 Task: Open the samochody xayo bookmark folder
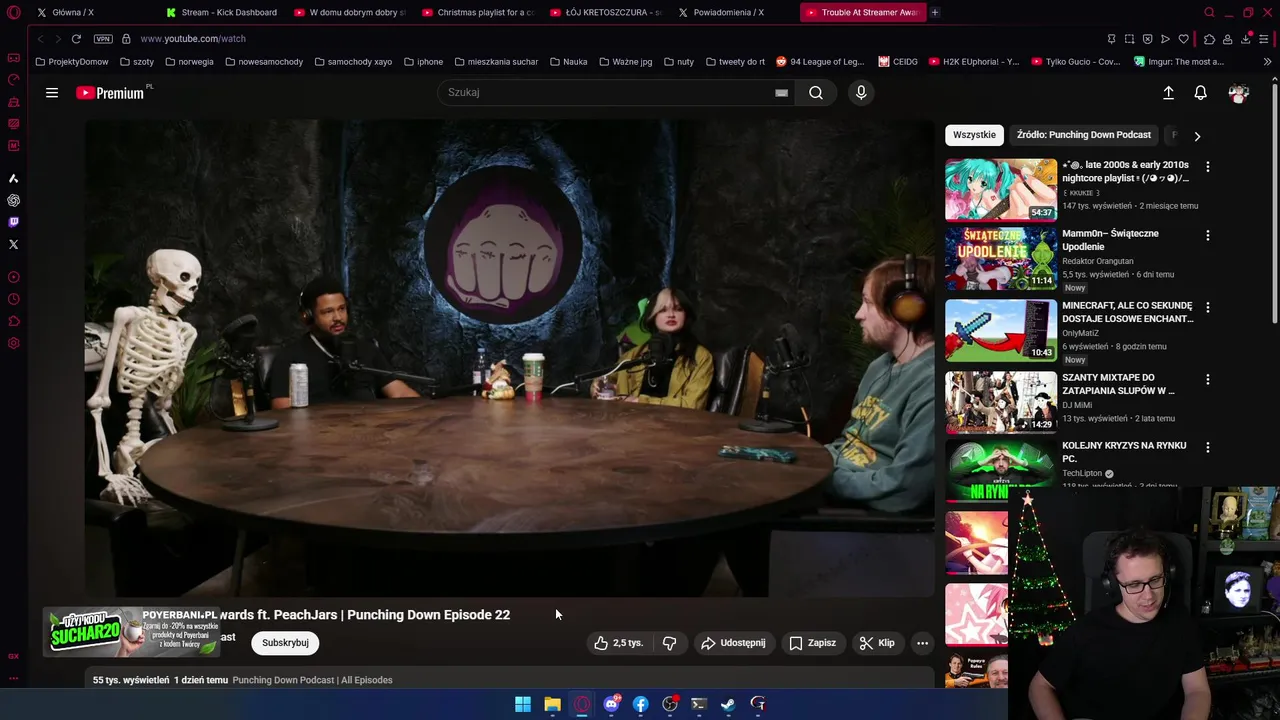pyautogui.click(x=352, y=62)
